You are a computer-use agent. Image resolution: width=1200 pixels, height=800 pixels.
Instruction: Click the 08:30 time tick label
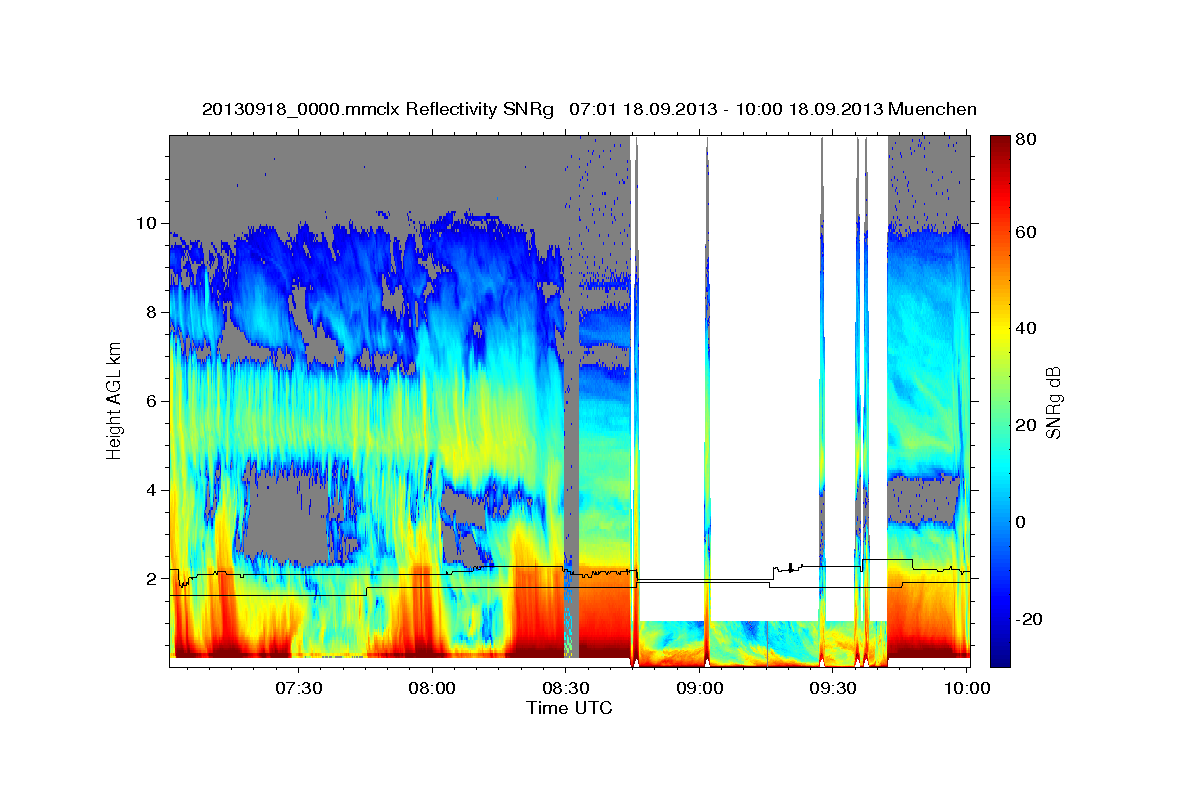pos(566,688)
